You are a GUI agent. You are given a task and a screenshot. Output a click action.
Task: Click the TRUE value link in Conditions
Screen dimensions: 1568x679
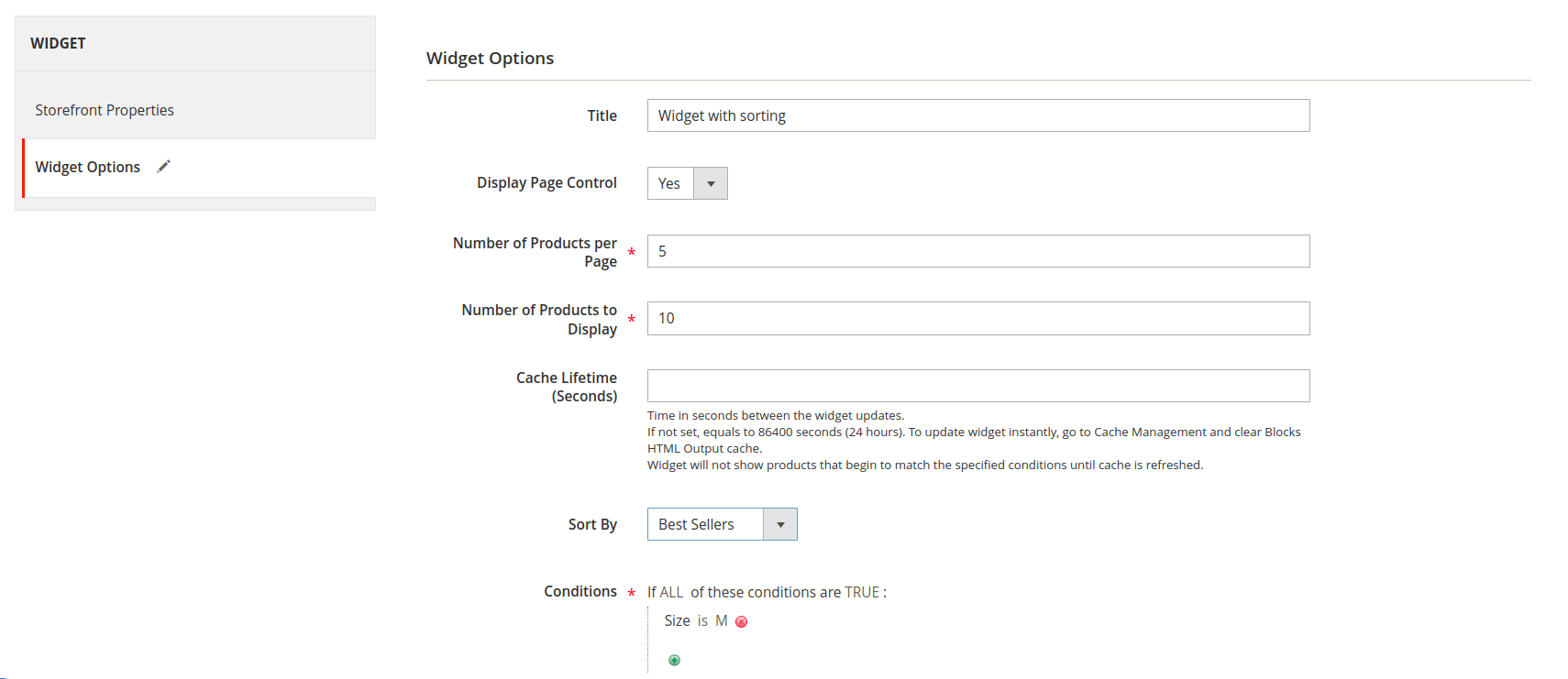click(x=861, y=593)
